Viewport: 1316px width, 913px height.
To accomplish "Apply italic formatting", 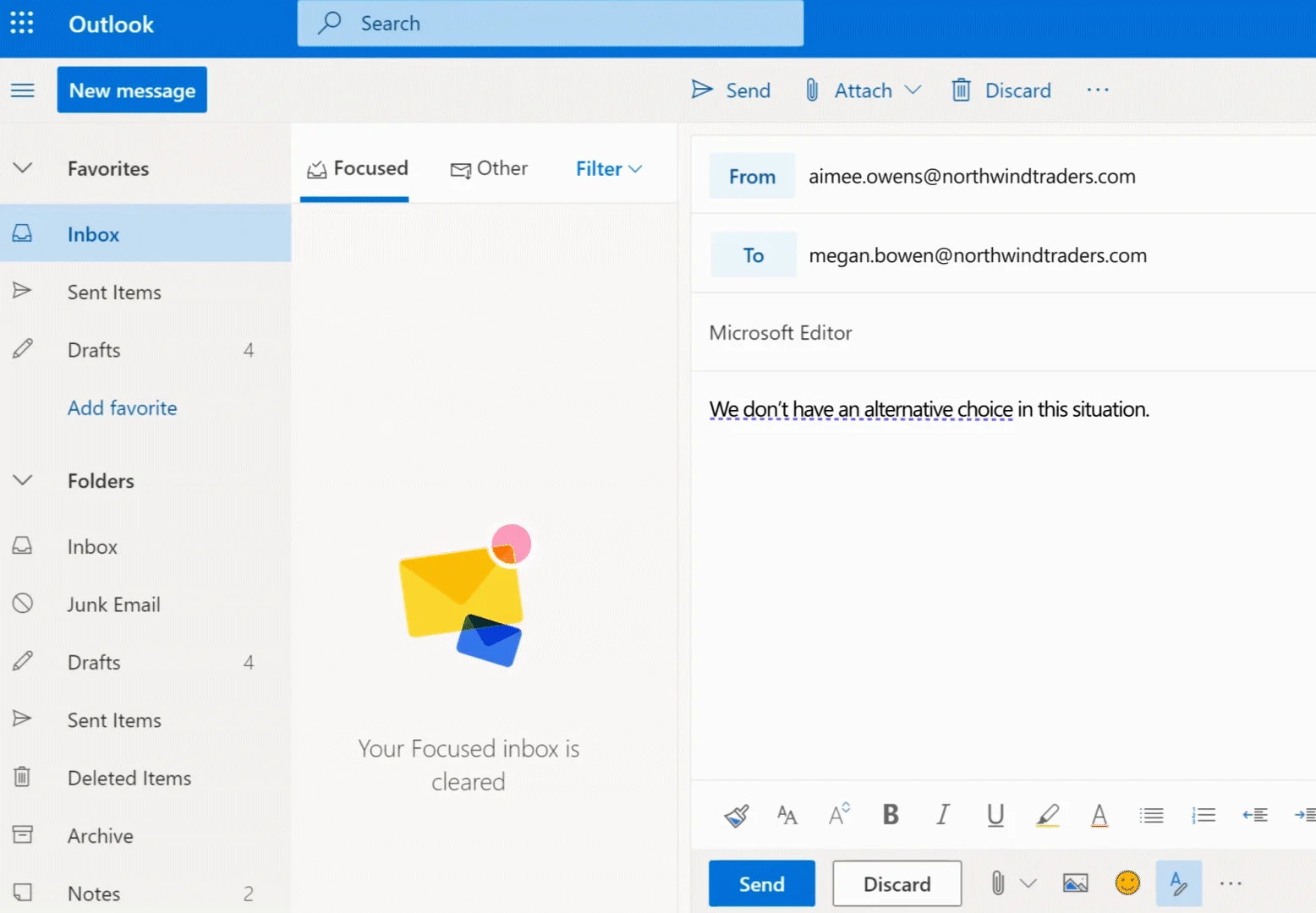I will [x=942, y=814].
